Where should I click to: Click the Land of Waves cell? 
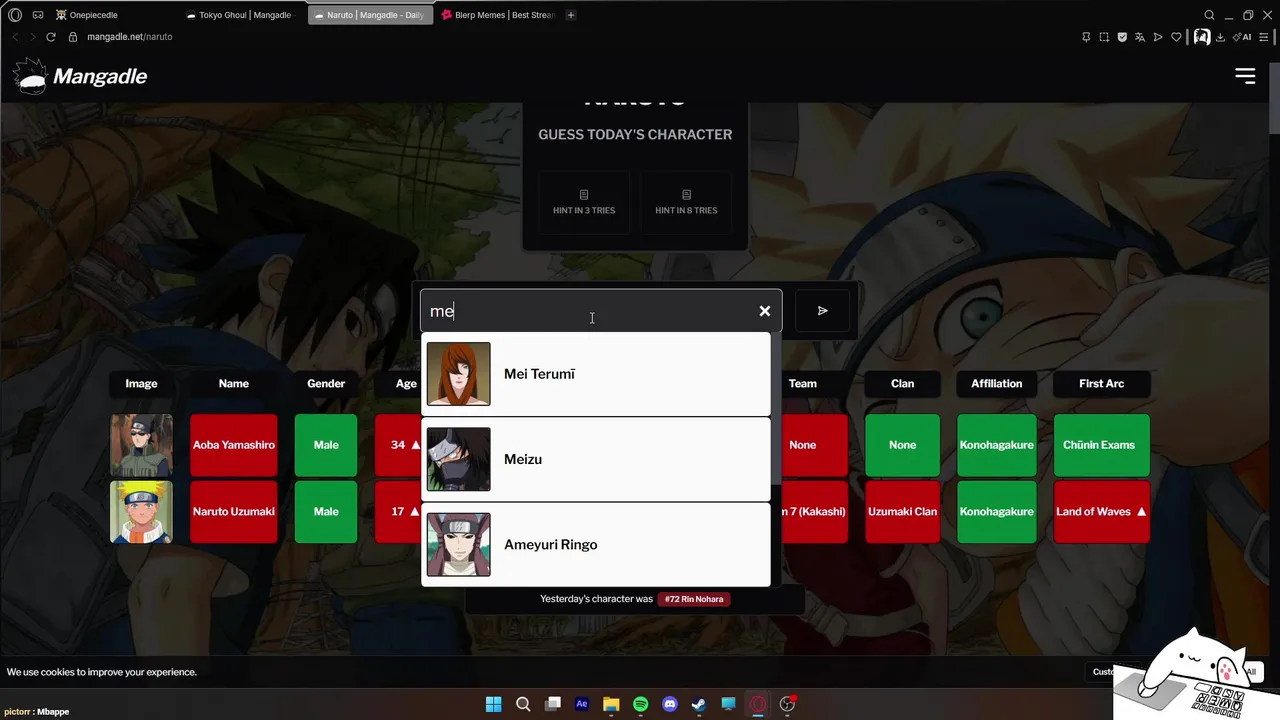[x=1101, y=512]
